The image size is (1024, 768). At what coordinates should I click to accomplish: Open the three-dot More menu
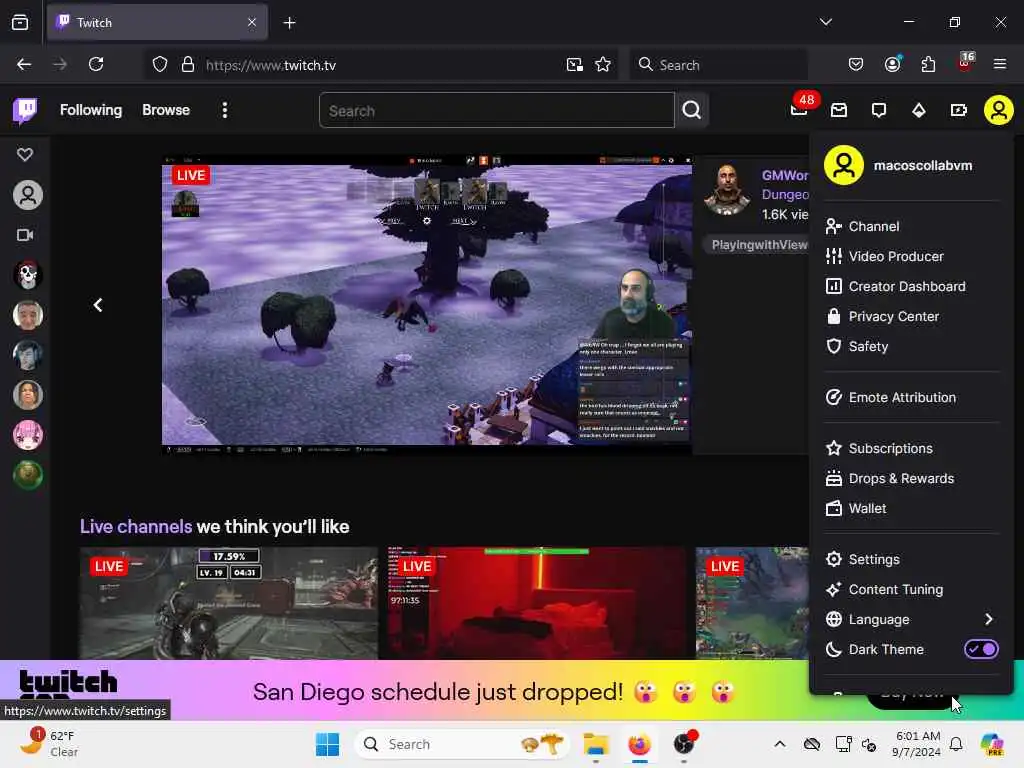225,110
